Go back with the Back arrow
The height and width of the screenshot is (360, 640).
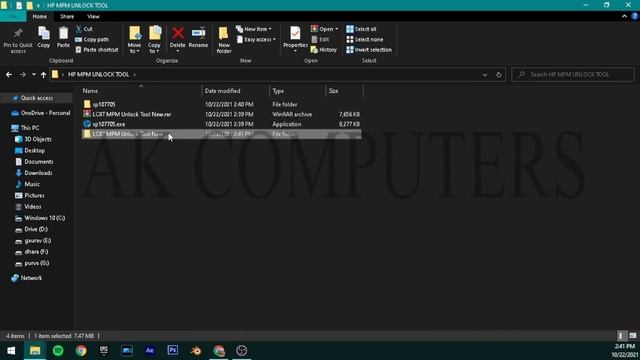pyautogui.click(x=9, y=75)
